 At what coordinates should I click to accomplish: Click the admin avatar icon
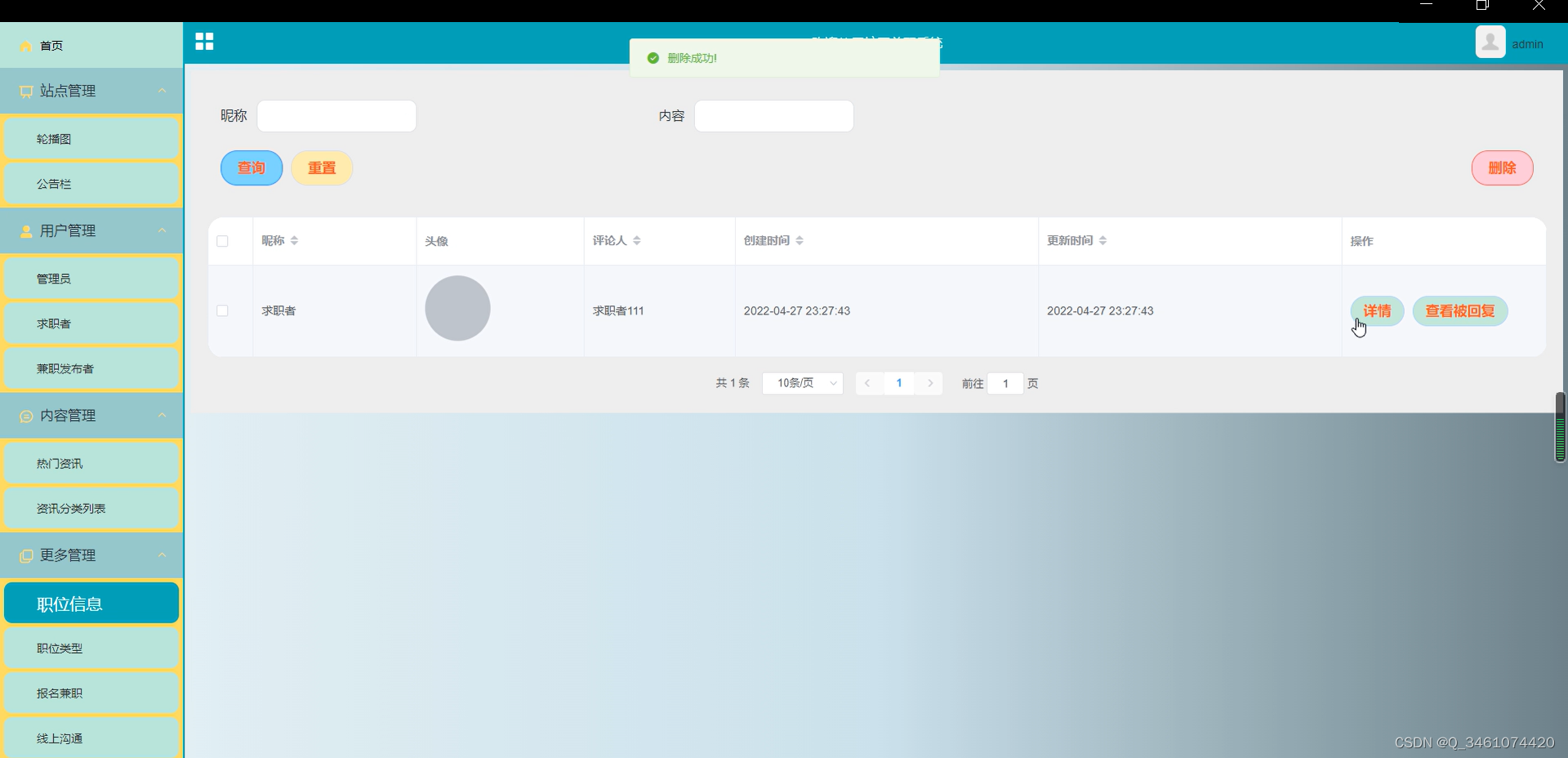(1490, 42)
